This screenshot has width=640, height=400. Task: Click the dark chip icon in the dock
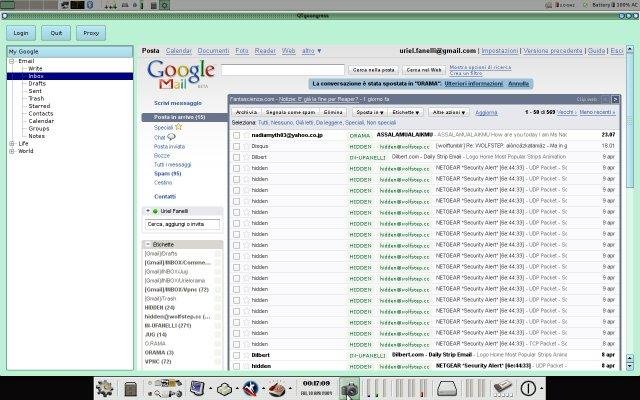point(131,389)
